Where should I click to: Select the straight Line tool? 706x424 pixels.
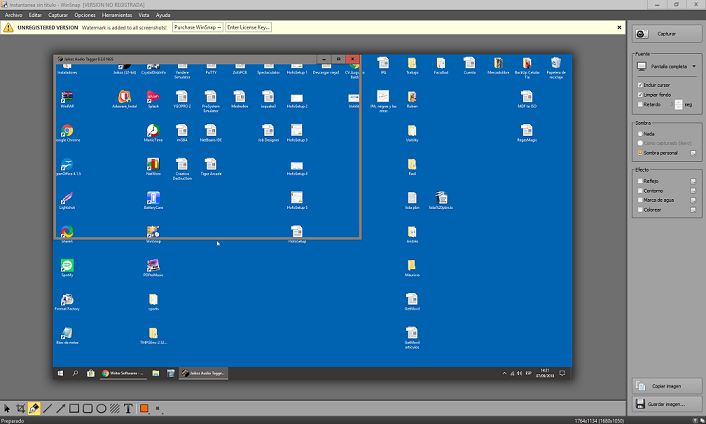(47, 409)
